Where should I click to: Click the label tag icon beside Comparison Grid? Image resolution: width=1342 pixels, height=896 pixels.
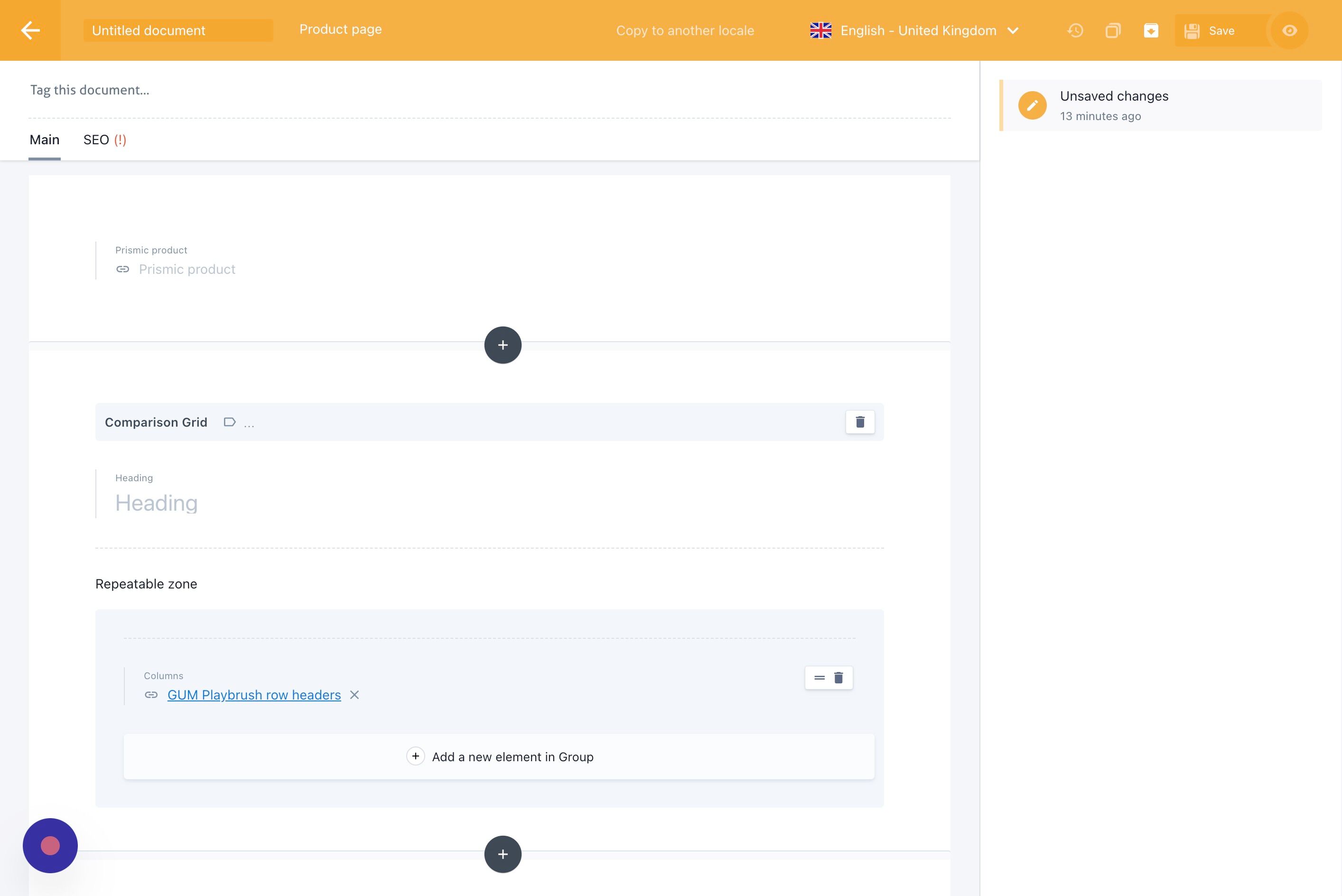point(230,422)
